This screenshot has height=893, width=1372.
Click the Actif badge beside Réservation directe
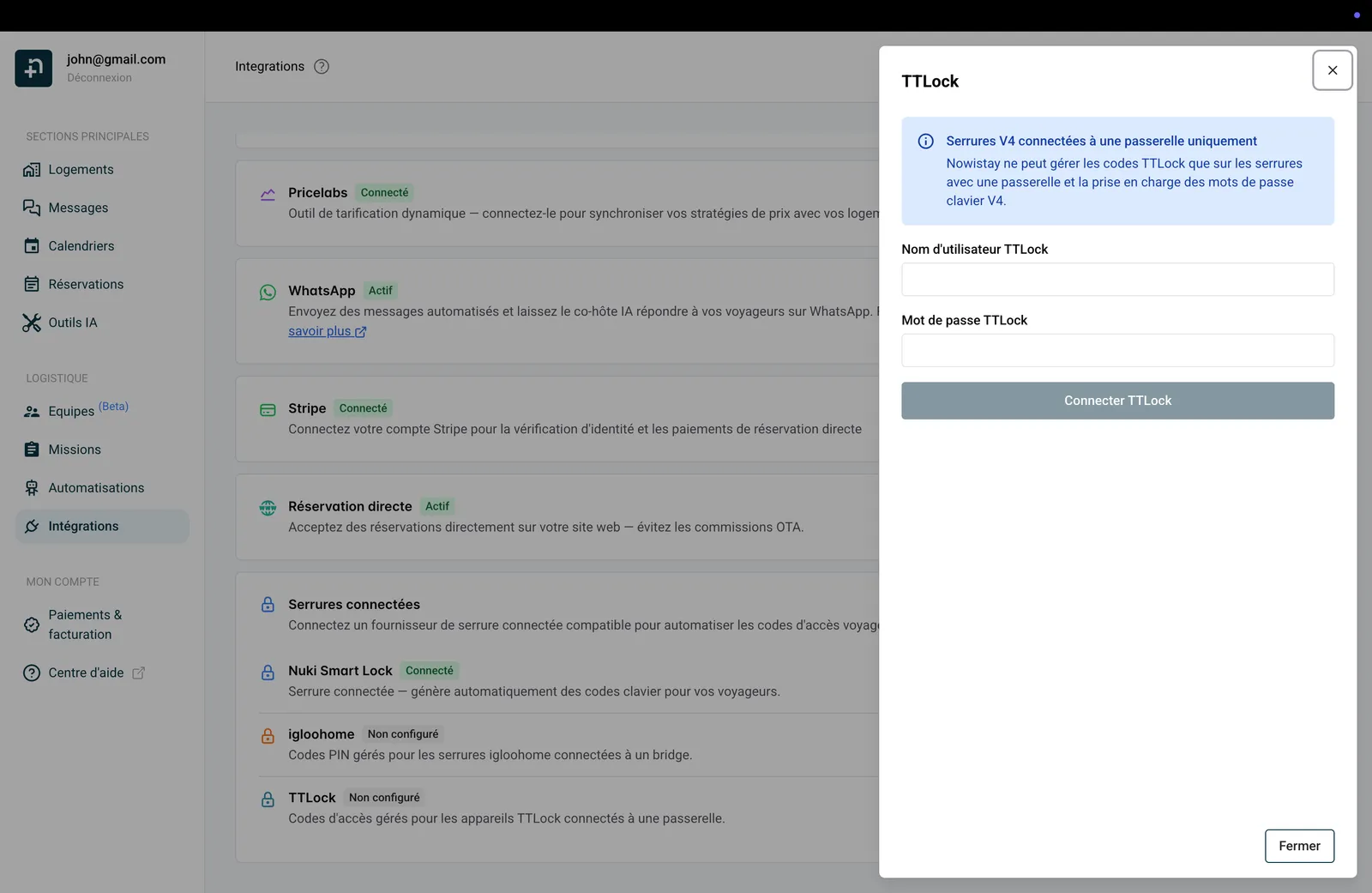(x=437, y=506)
